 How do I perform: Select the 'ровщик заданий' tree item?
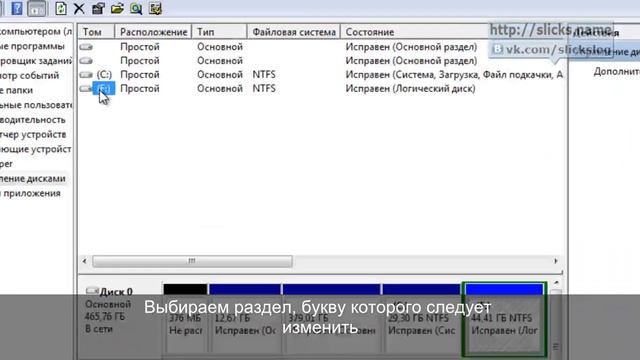(36, 61)
